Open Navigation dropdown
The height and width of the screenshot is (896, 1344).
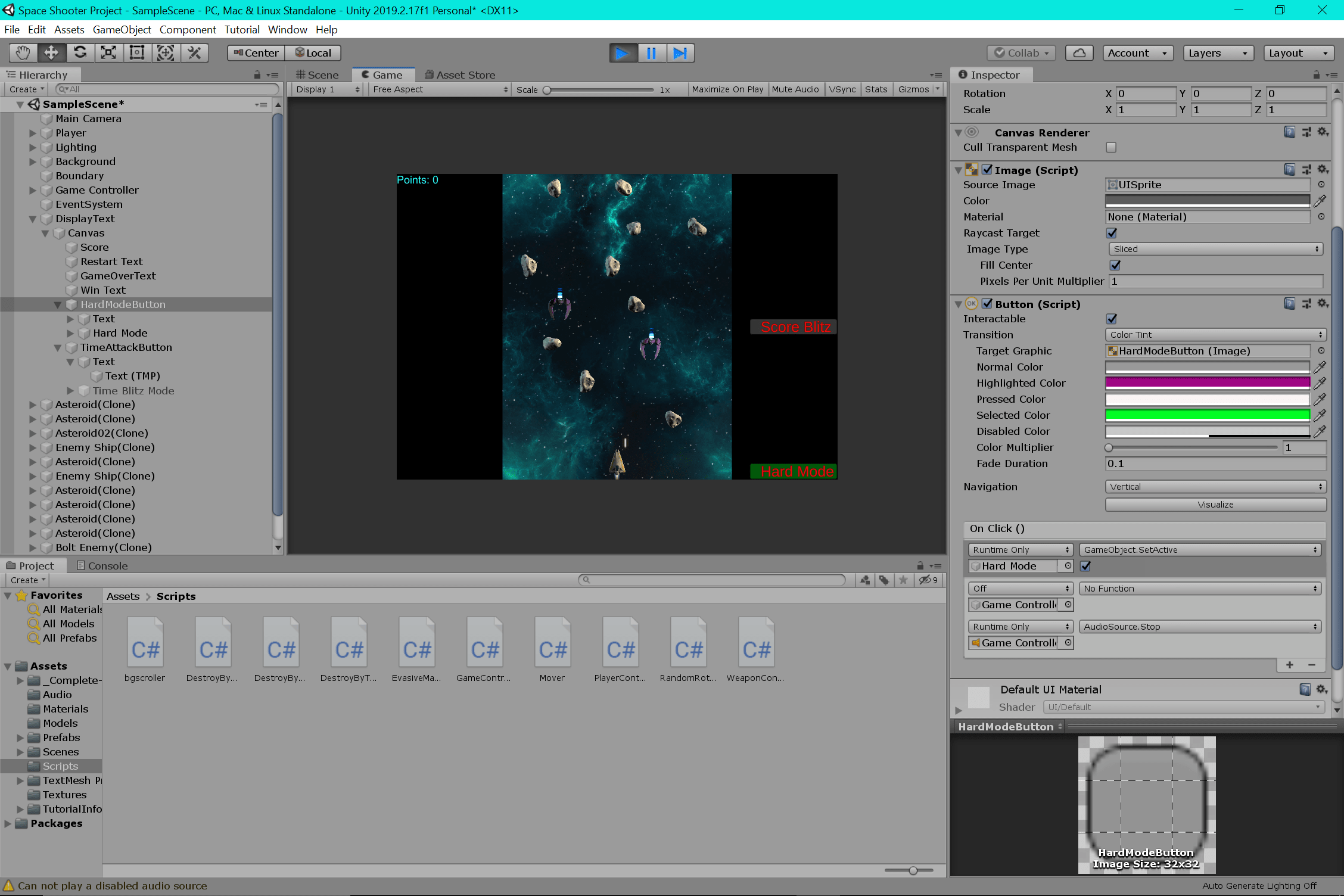[1215, 487]
